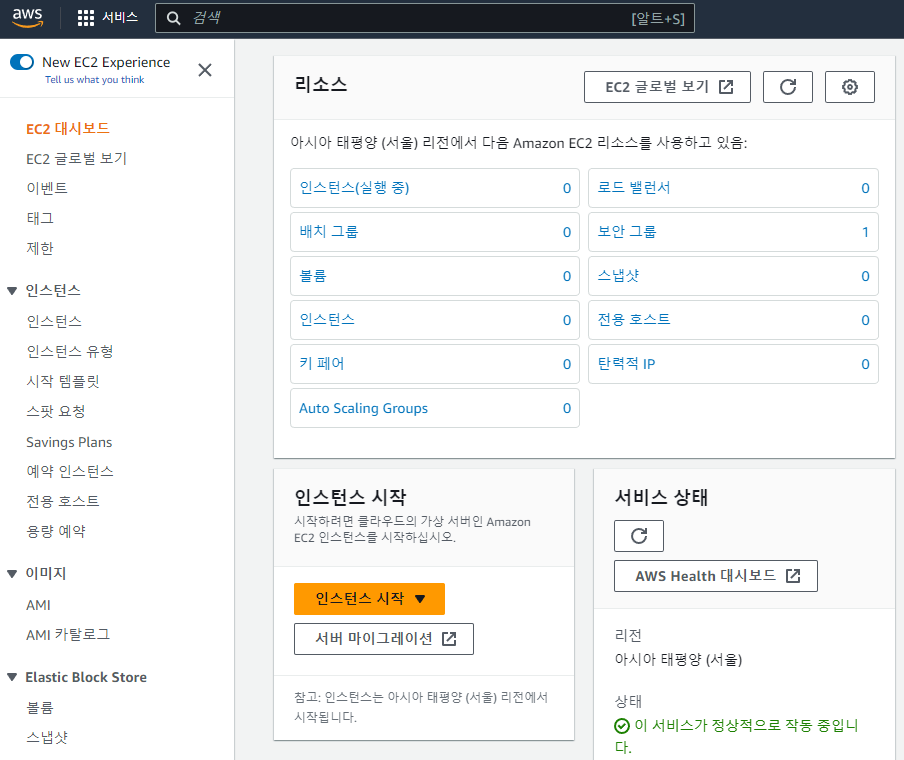
Task: Open 제한 in the sidebar
Action: tap(40, 249)
